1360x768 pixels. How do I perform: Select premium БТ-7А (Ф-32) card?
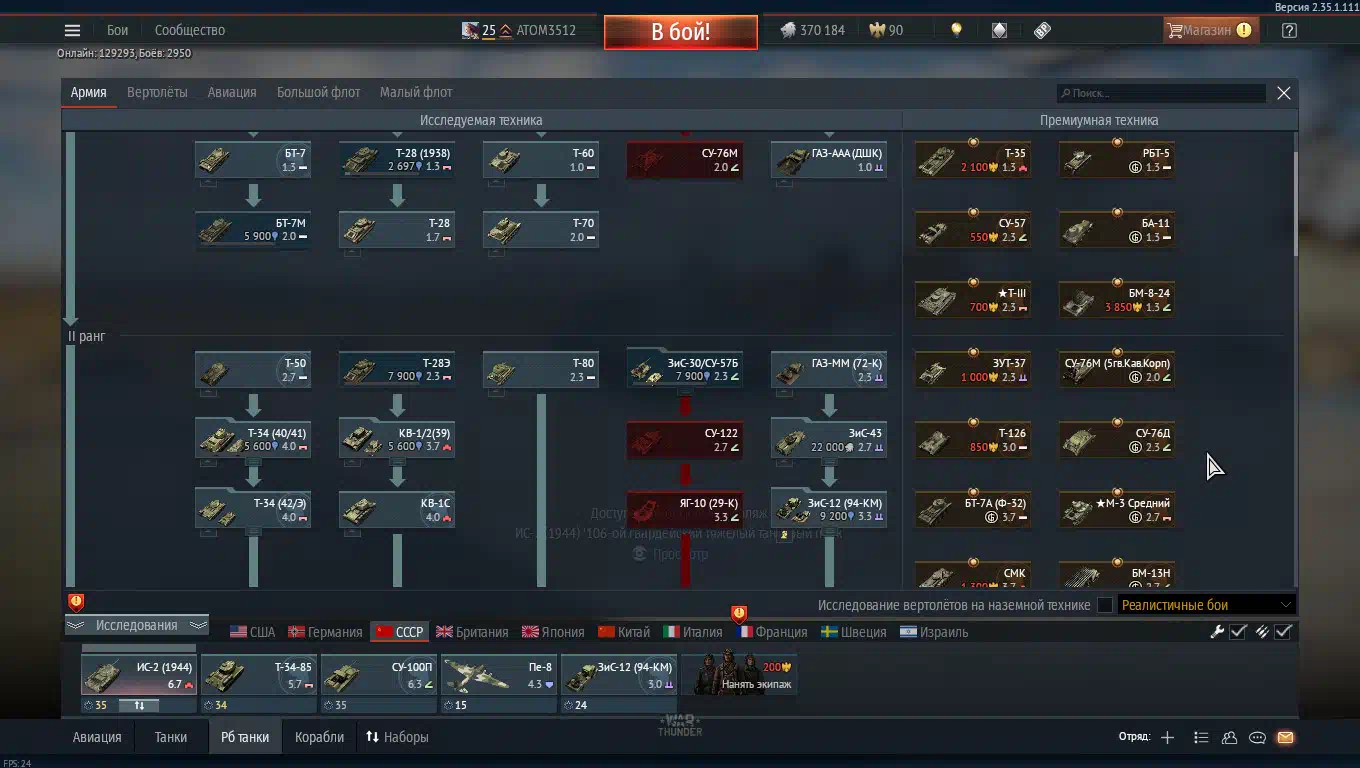[x=973, y=510]
